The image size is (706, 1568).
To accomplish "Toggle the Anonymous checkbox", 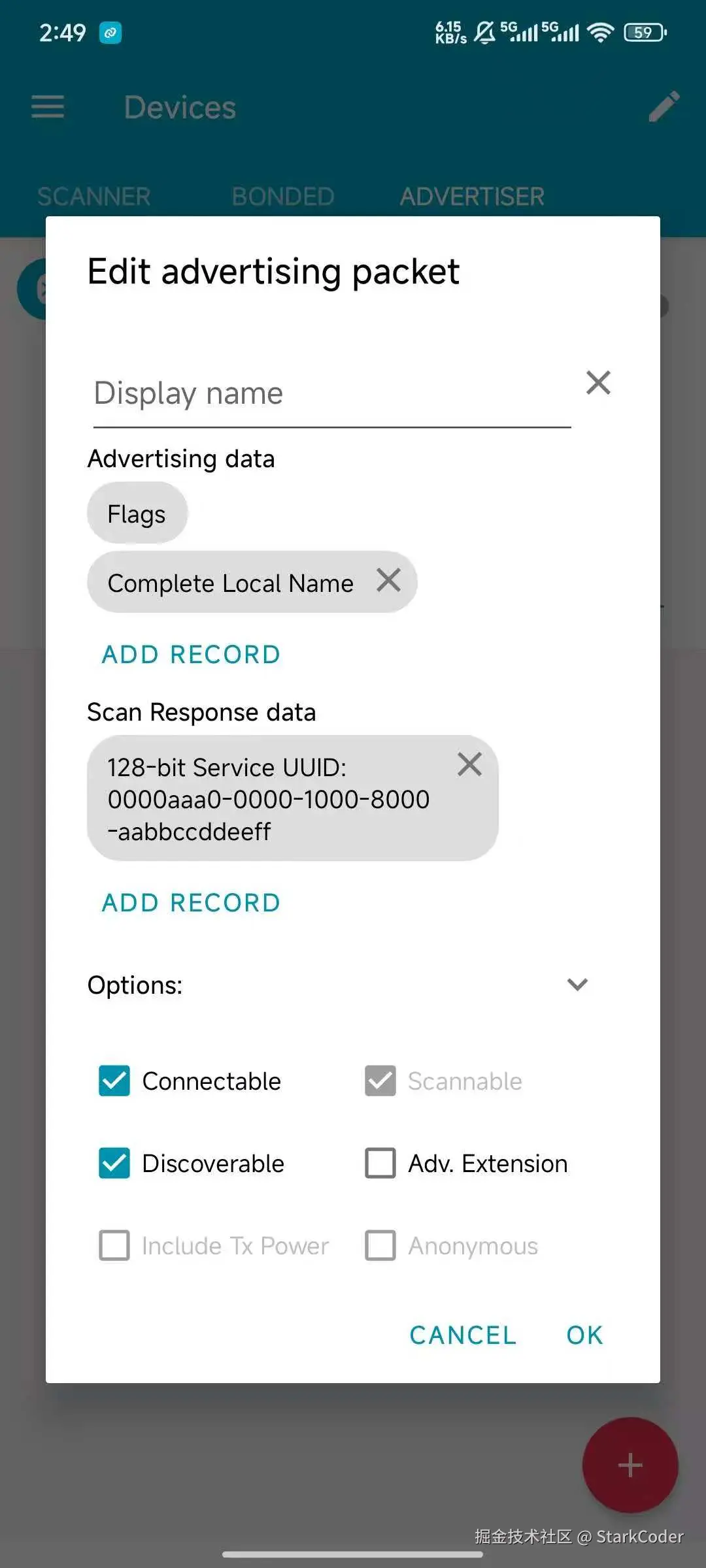I will click(x=380, y=1245).
